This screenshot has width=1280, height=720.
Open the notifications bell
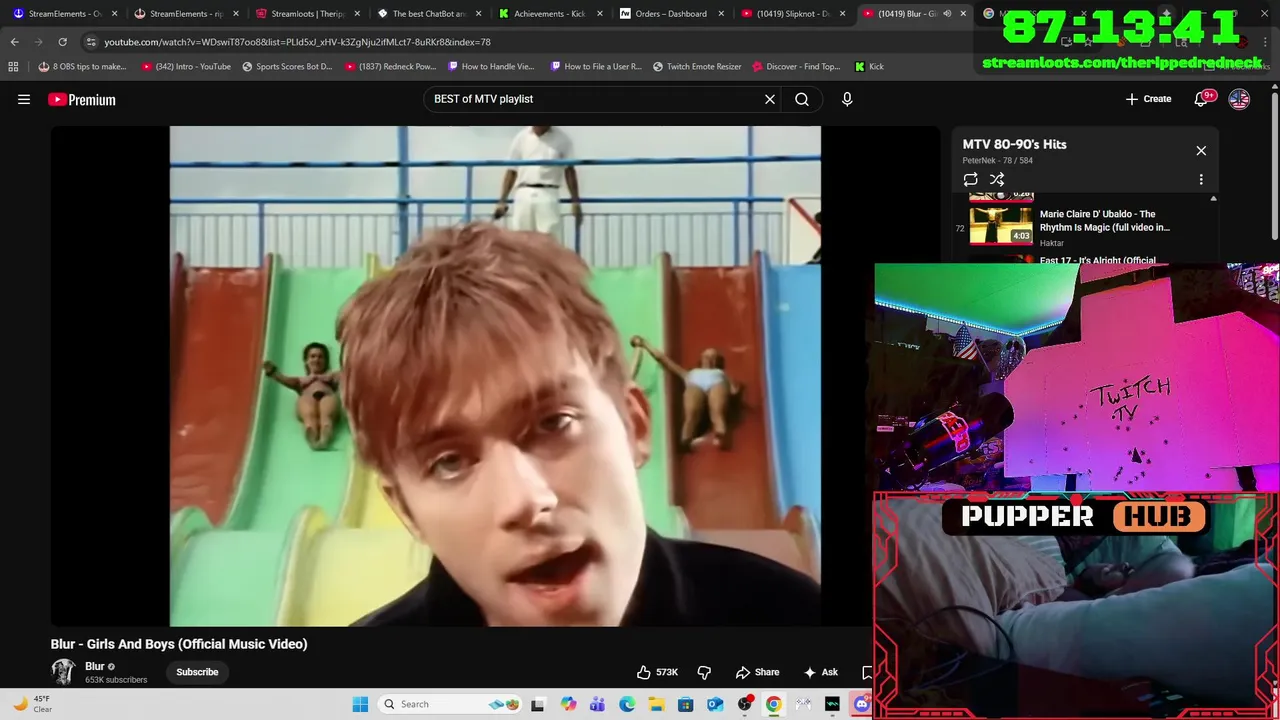pyautogui.click(x=1202, y=99)
